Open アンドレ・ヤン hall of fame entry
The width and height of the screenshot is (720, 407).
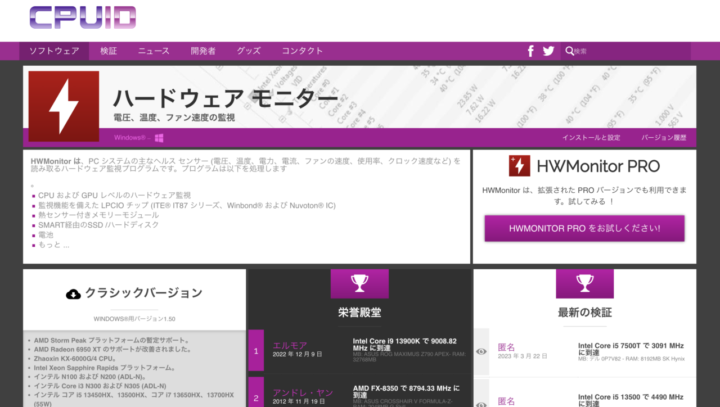pyautogui.click(x=303, y=393)
